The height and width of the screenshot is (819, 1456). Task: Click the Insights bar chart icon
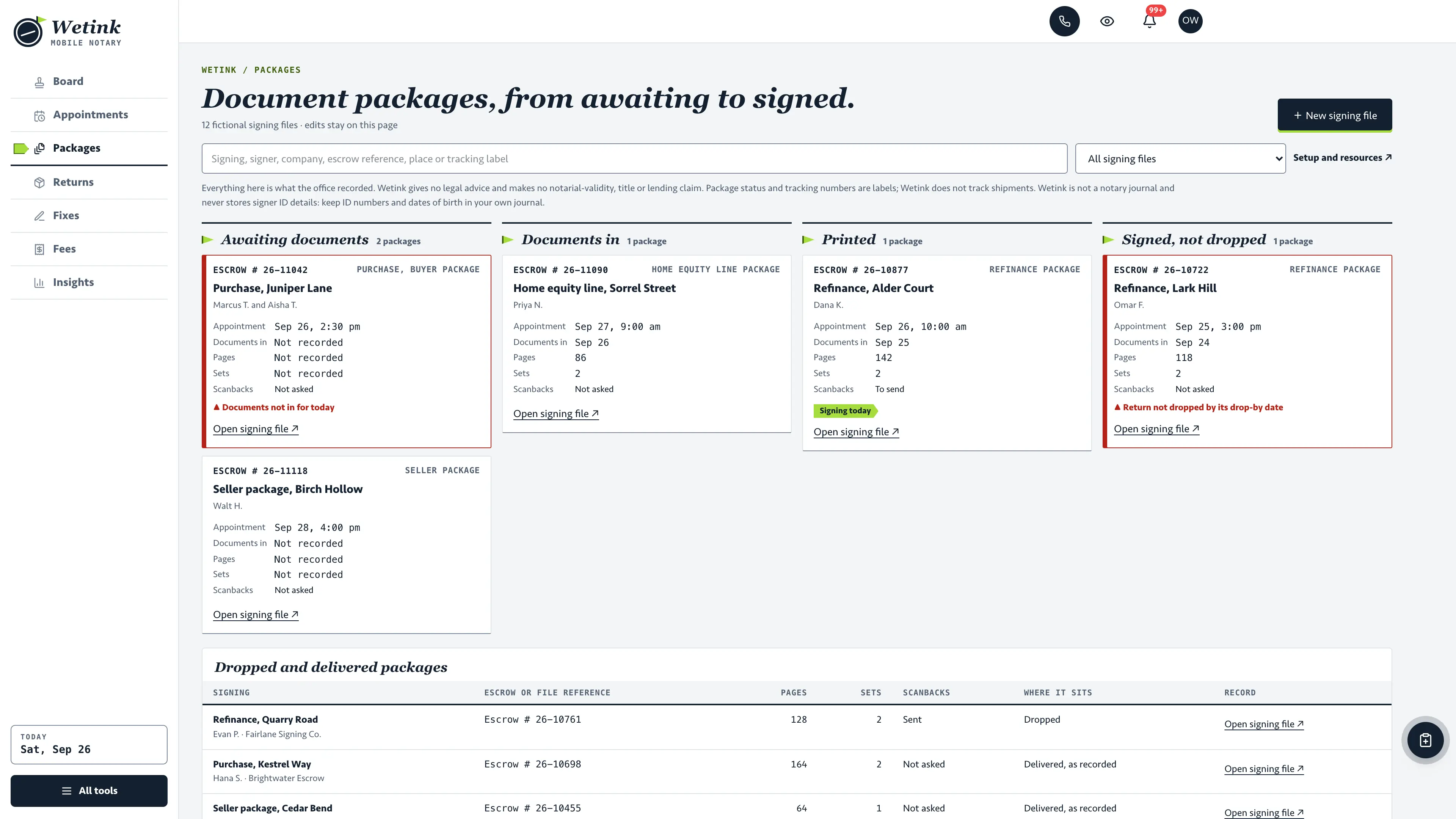coord(39,282)
